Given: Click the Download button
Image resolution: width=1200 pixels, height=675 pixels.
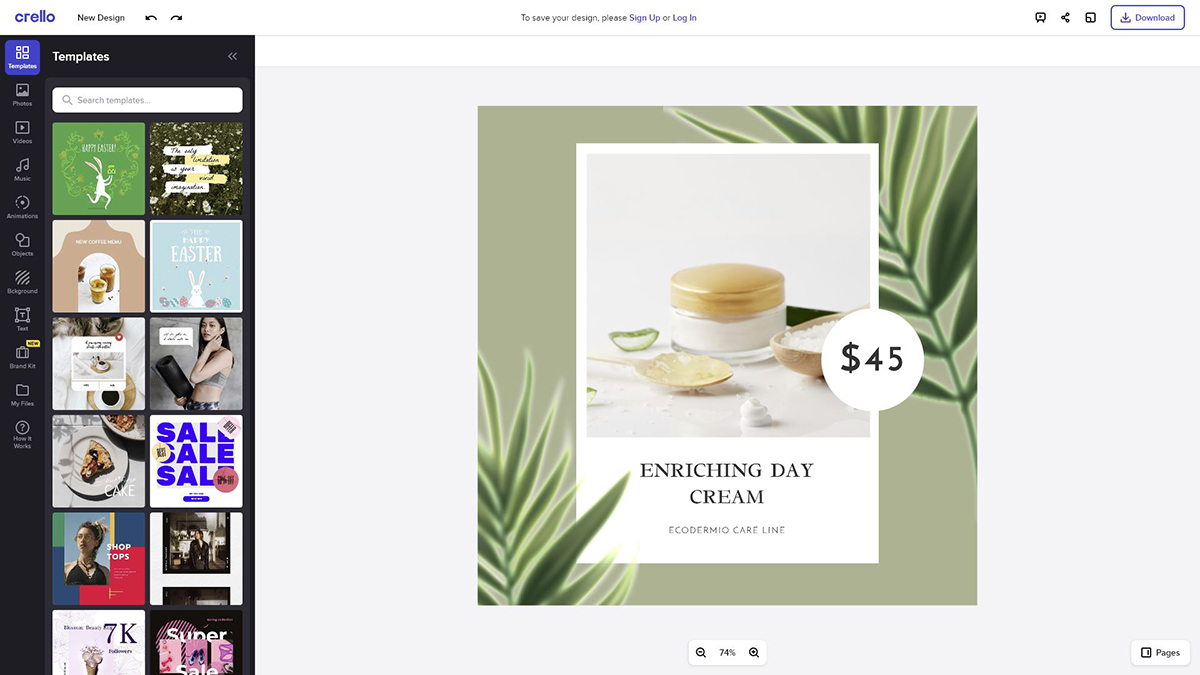Looking at the screenshot, I should (1147, 18).
